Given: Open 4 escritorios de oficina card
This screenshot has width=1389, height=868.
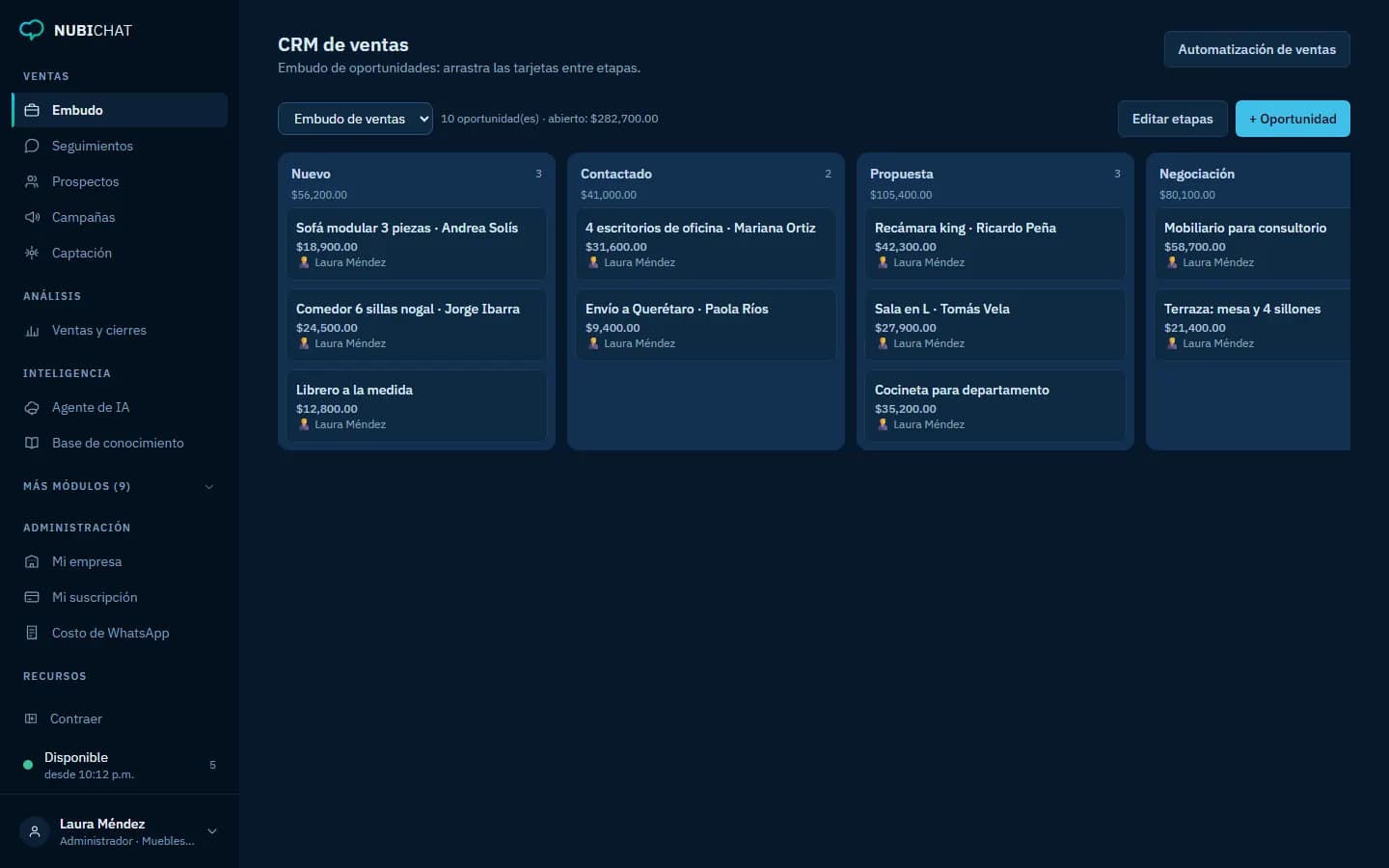Looking at the screenshot, I should click(x=706, y=244).
